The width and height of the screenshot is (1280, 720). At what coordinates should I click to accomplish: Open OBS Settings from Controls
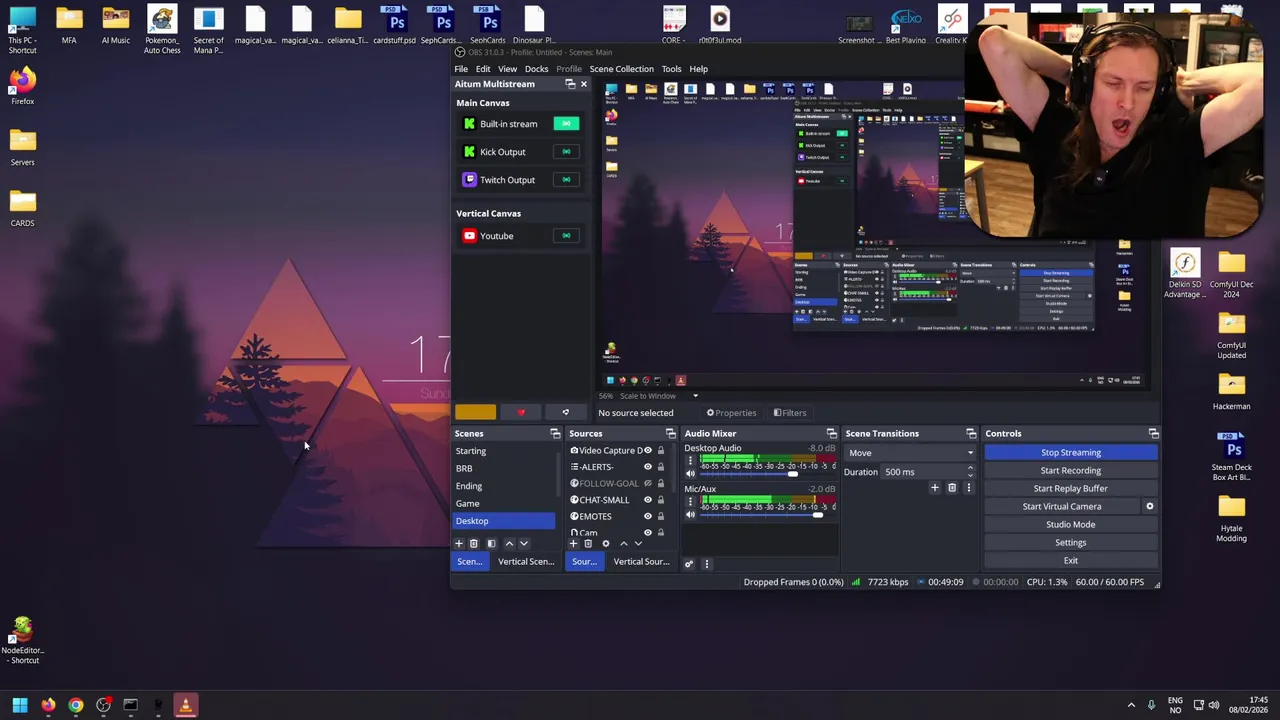1071,543
